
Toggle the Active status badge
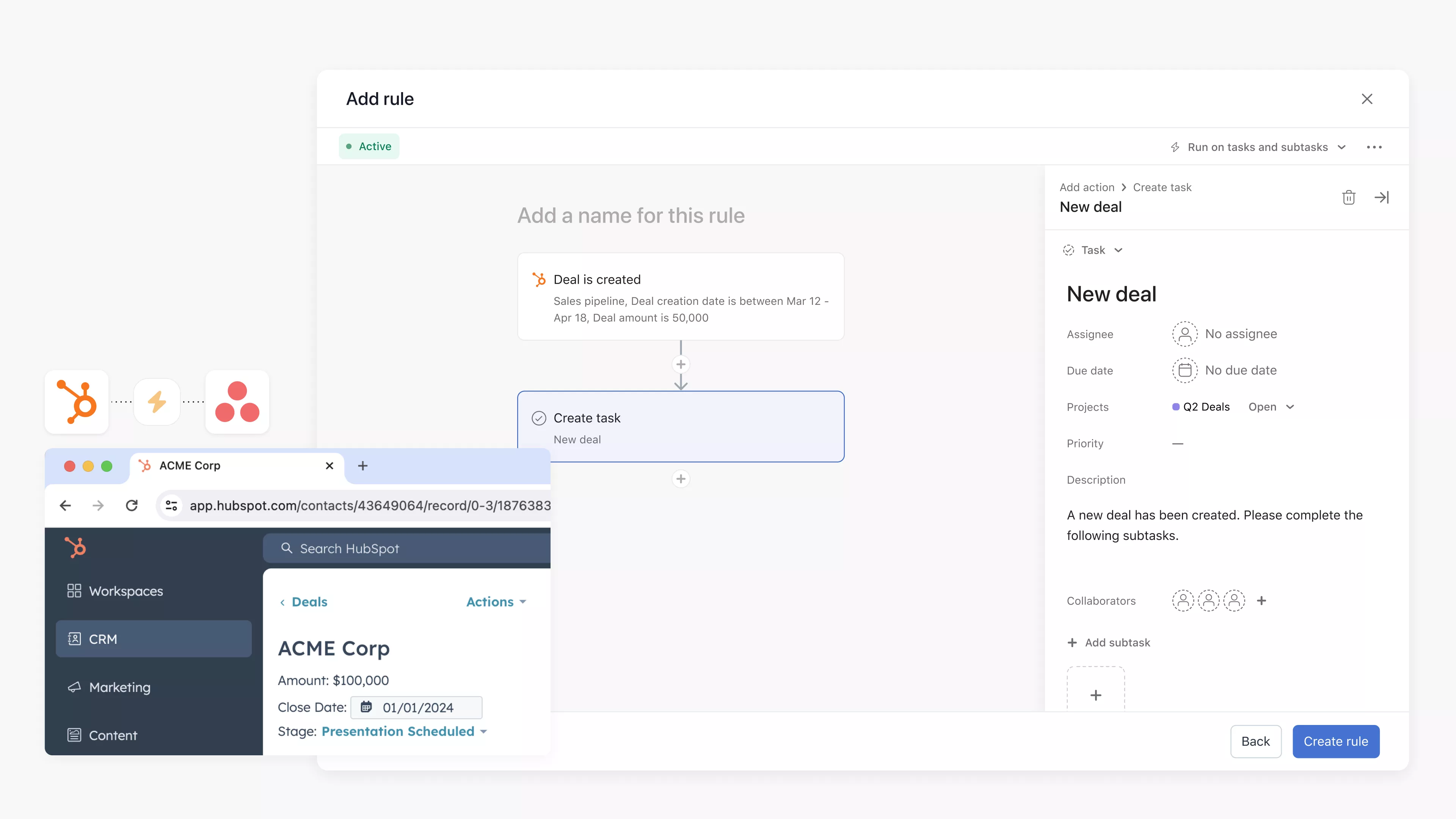(x=369, y=146)
